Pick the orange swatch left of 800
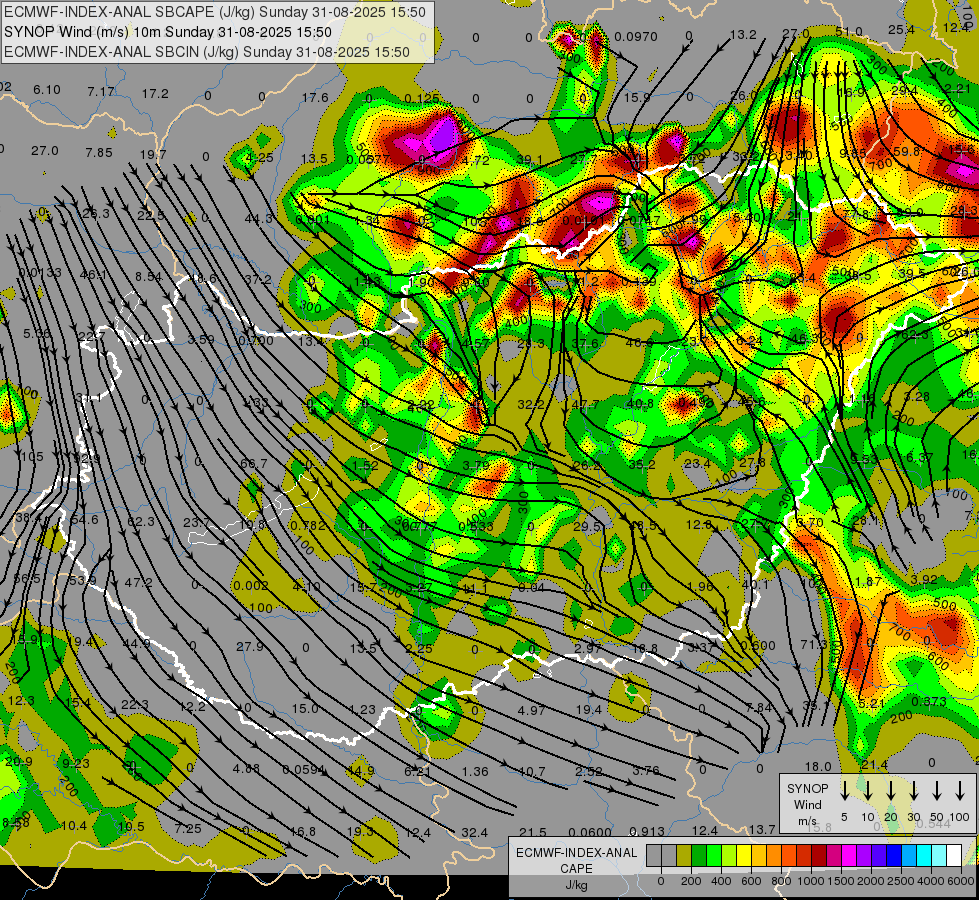This screenshot has height=900, width=979. pyautogui.click(x=774, y=855)
